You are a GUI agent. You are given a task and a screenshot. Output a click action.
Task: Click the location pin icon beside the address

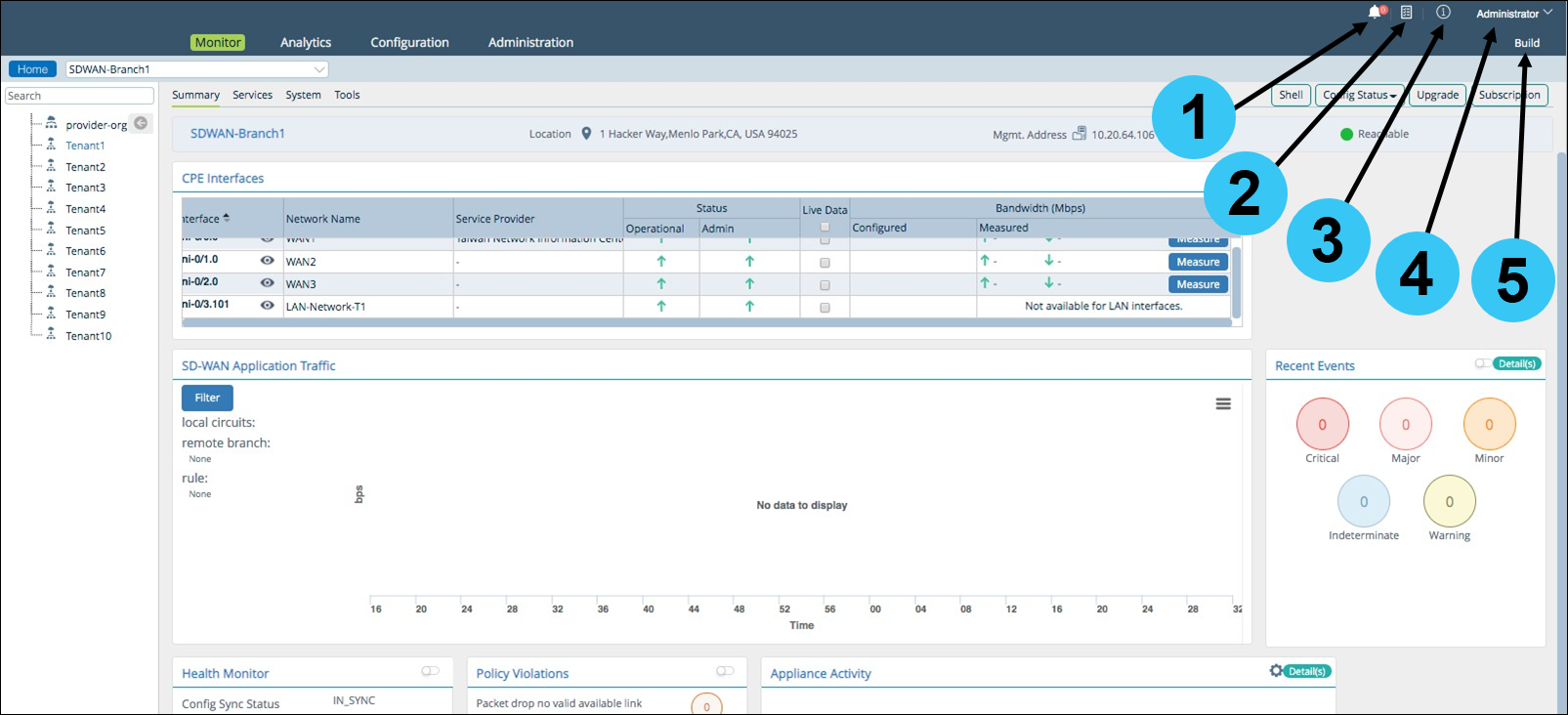coord(586,134)
